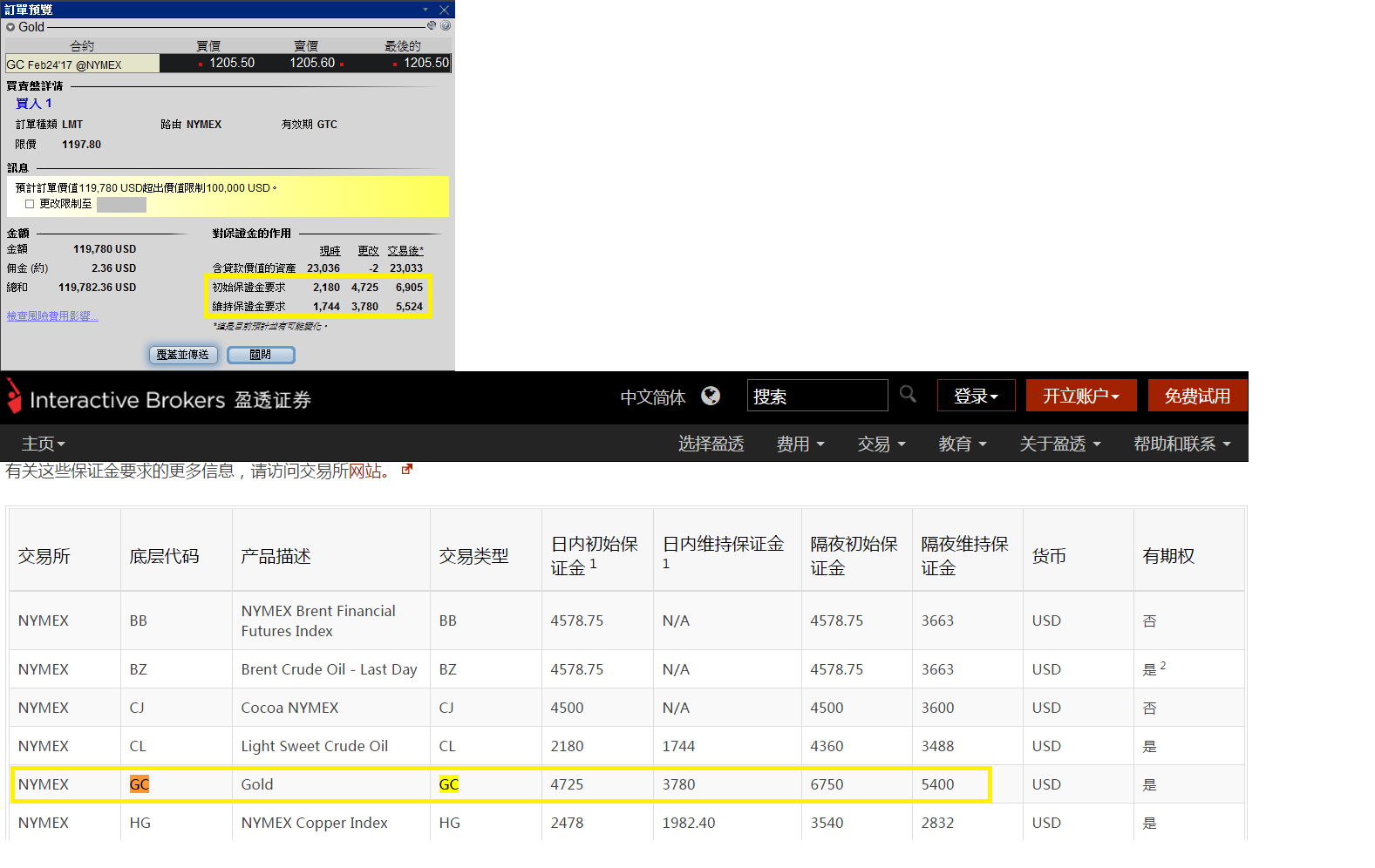The image size is (1375, 868).
Task: Click the 覆蓋並傳送 button
Action: pos(183,355)
